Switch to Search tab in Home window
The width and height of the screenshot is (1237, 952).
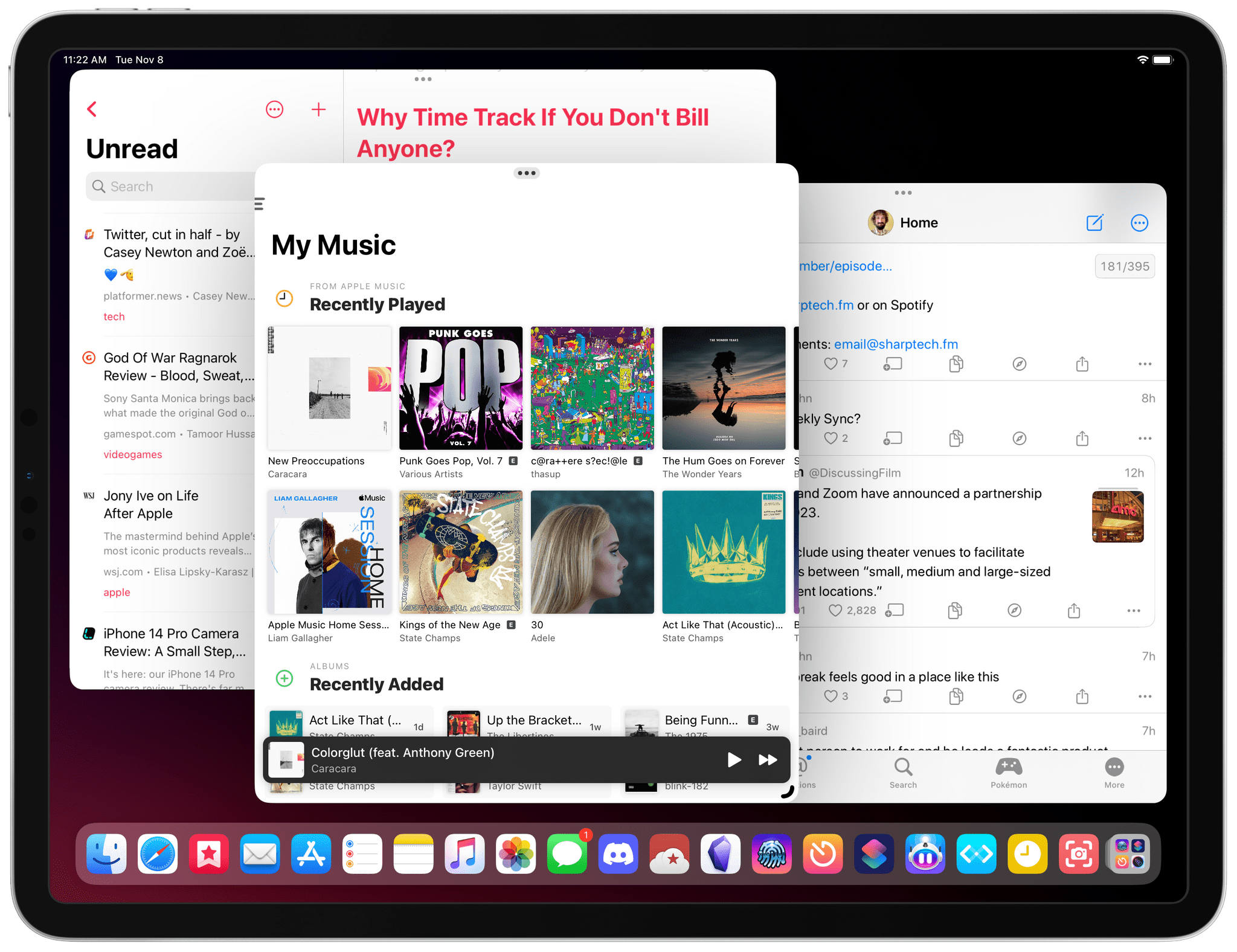tap(903, 773)
